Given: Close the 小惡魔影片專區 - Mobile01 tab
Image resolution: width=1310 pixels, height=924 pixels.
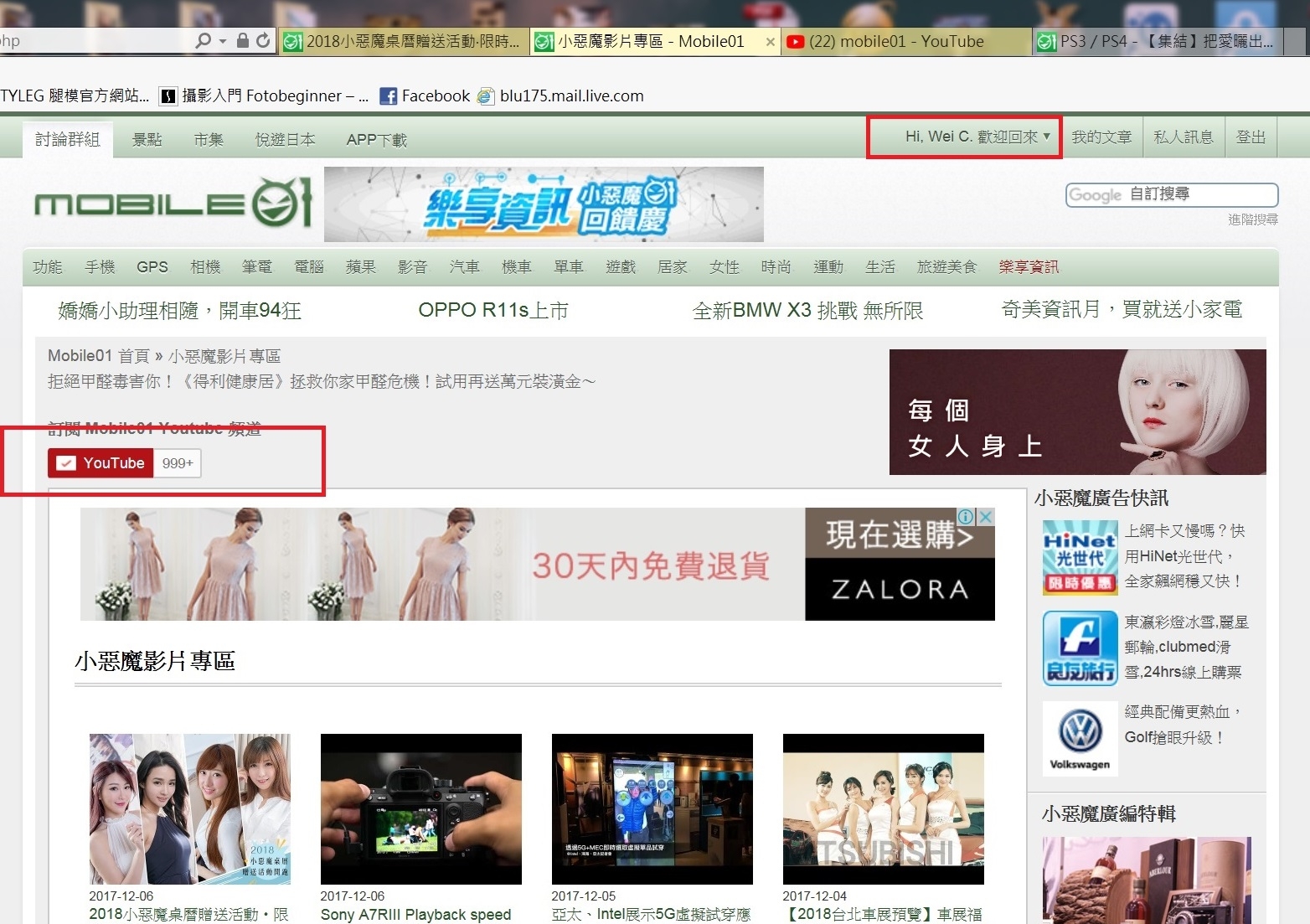Looking at the screenshot, I should [x=771, y=41].
